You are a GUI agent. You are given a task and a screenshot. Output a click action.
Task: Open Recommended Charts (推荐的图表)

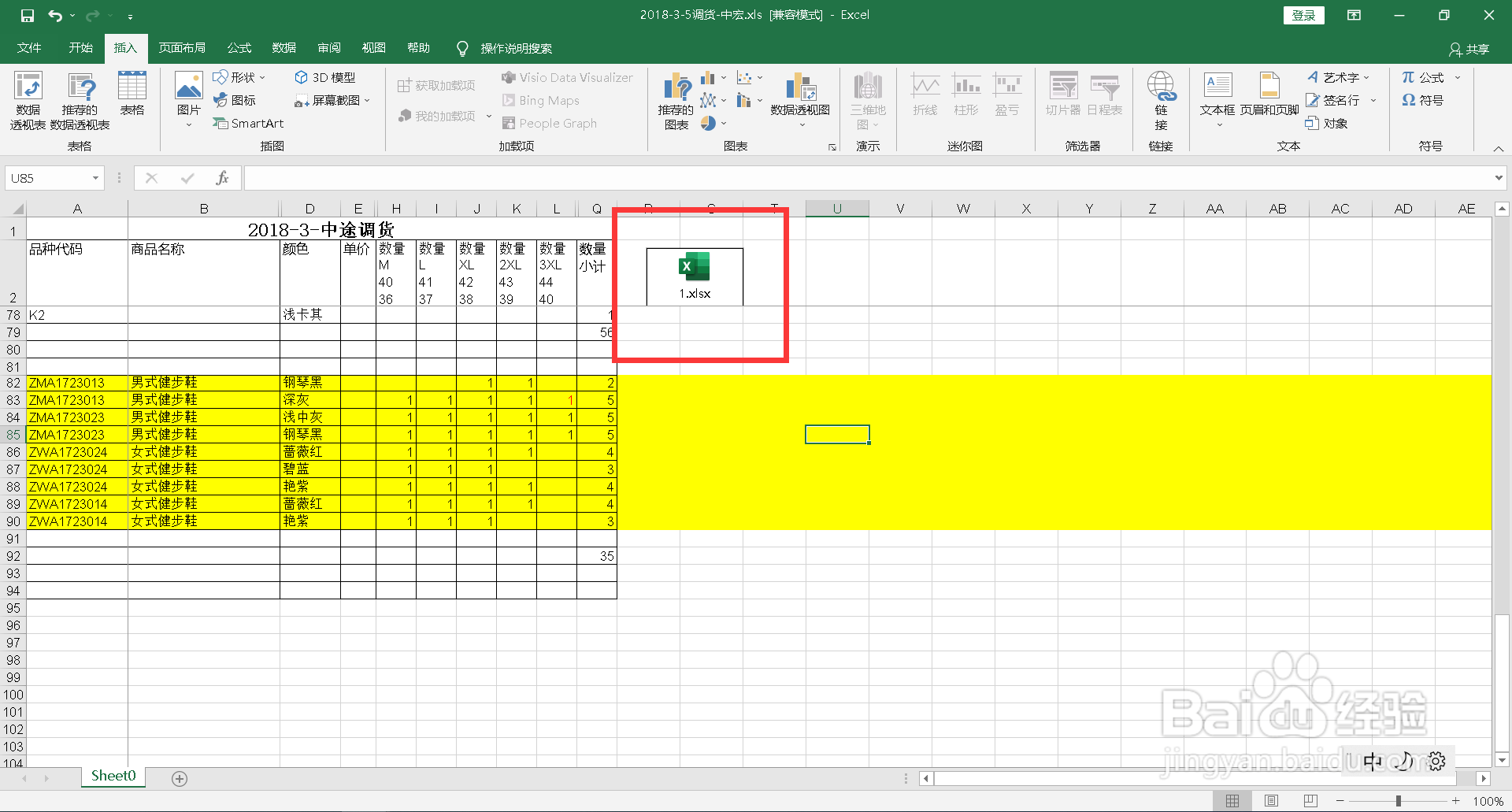[676, 100]
